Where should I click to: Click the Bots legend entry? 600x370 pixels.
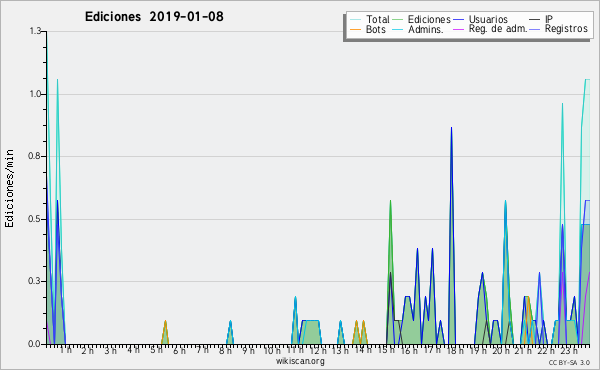368,29
